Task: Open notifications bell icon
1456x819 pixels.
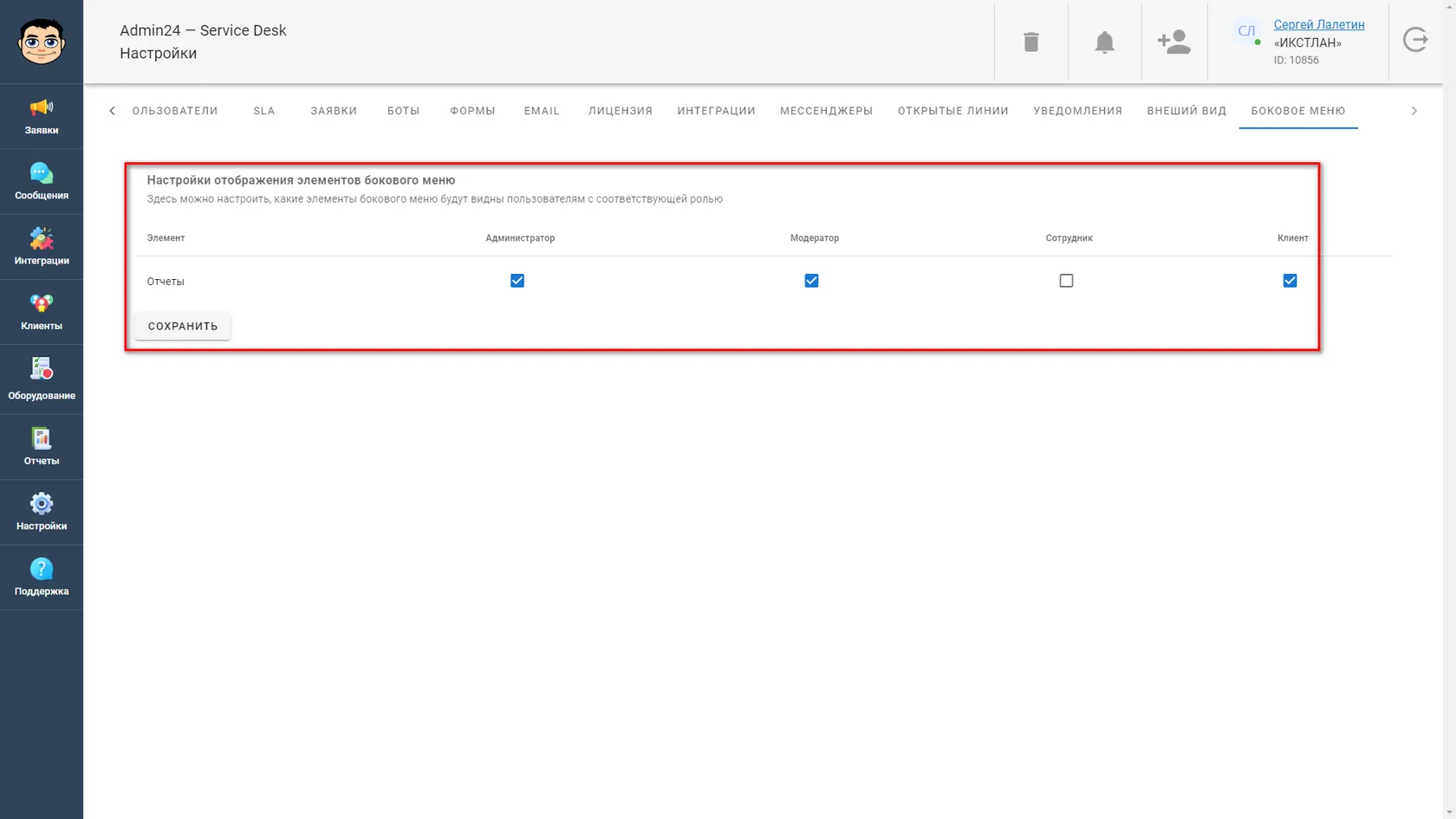Action: pyautogui.click(x=1104, y=42)
